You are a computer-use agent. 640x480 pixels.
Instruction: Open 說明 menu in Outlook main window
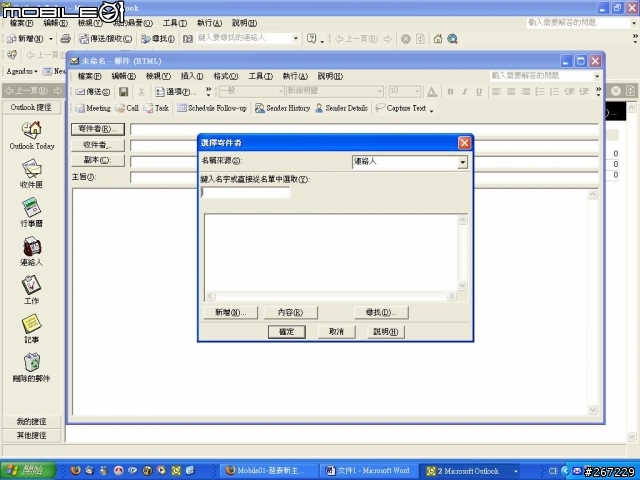pyautogui.click(x=244, y=23)
